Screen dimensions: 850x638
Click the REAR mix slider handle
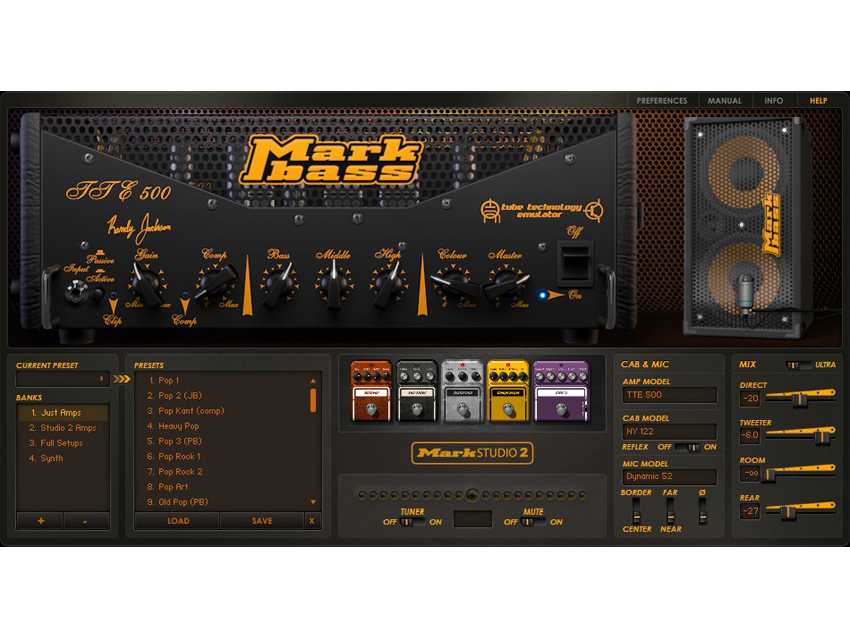point(789,512)
